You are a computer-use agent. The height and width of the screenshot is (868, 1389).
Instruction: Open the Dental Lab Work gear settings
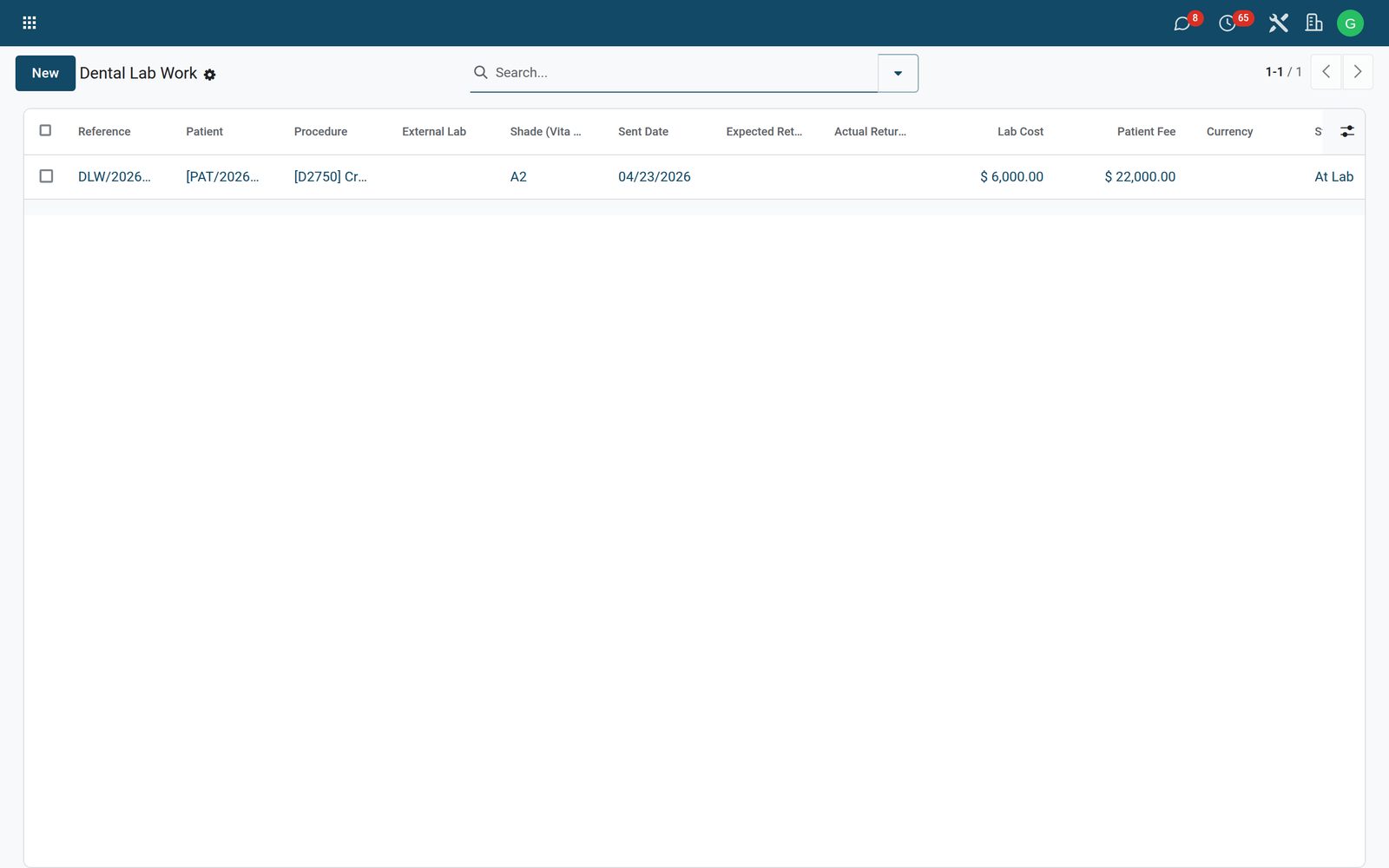[x=210, y=75]
